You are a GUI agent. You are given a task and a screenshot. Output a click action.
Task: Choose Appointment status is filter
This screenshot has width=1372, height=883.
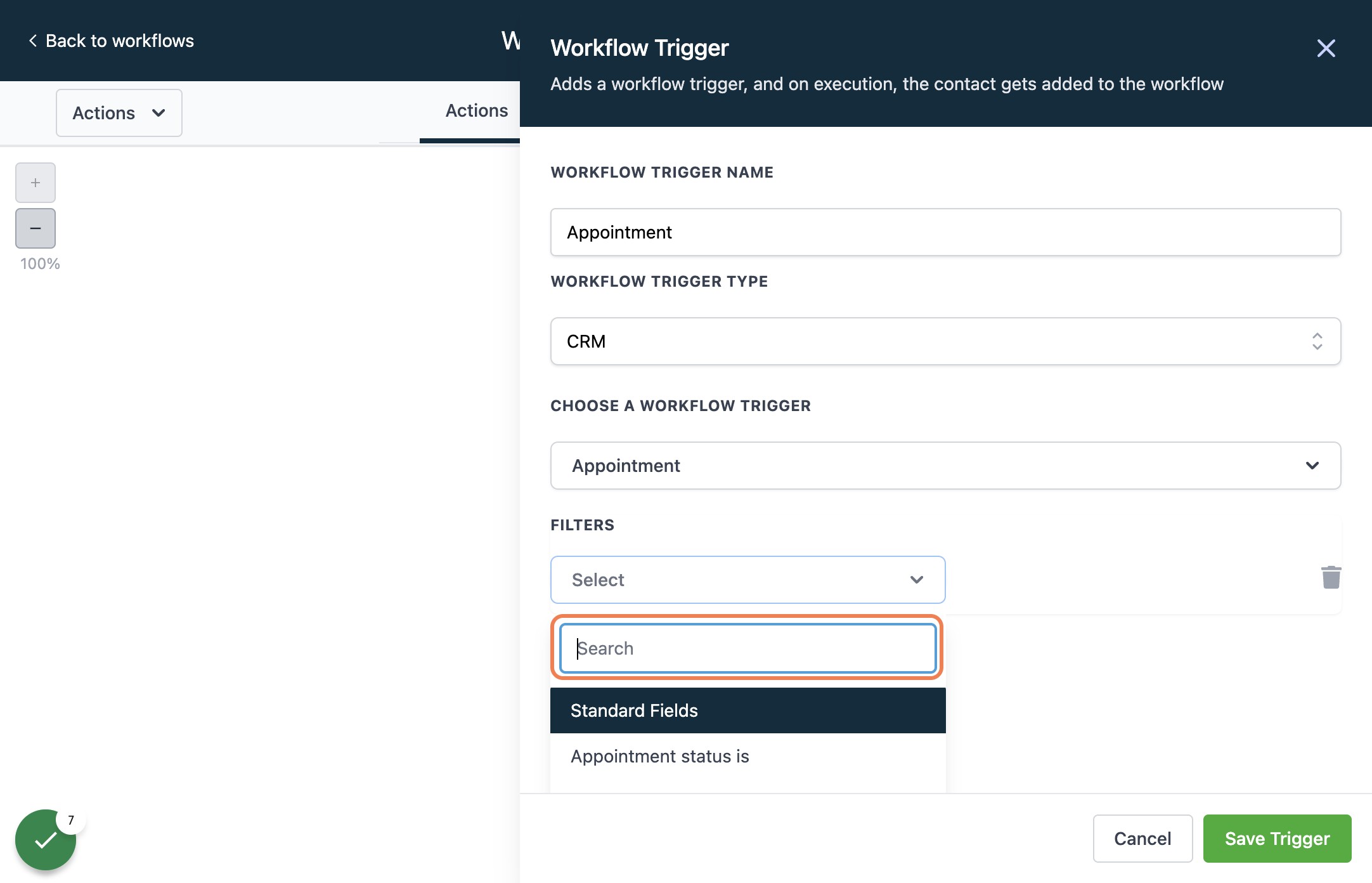tap(747, 756)
